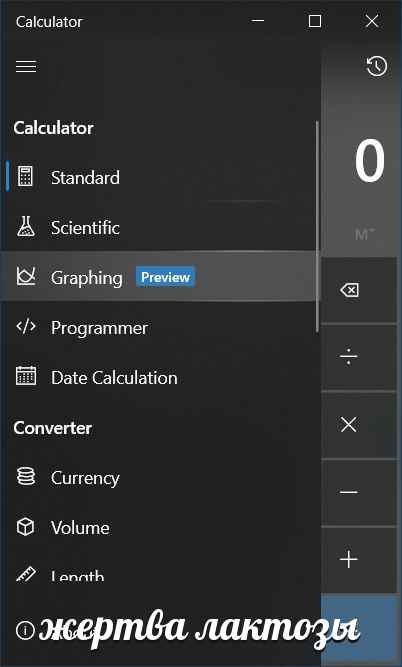The height and width of the screenshot is (667, 402).
Task: Click the Volume cube icon
Action: (x=25, y=527)
